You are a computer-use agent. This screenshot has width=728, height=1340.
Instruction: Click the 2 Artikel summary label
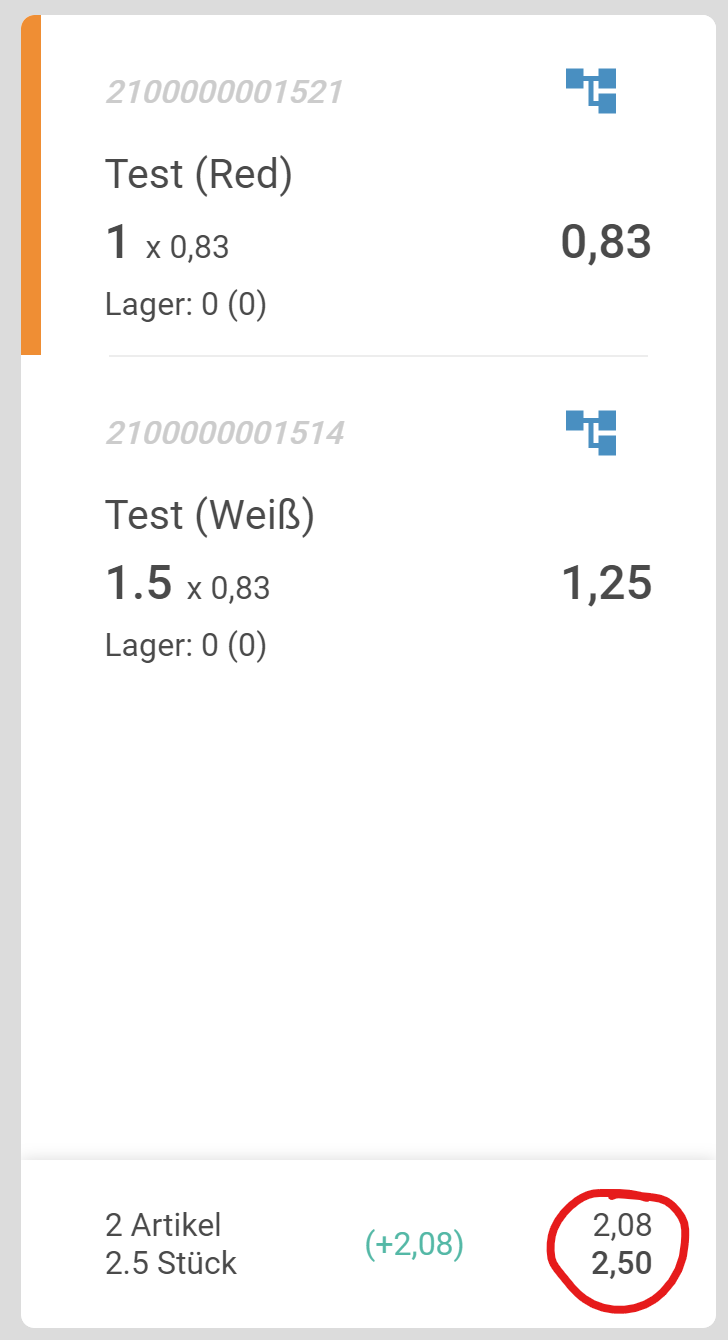pyautogui.click(x=163, y=1224)
